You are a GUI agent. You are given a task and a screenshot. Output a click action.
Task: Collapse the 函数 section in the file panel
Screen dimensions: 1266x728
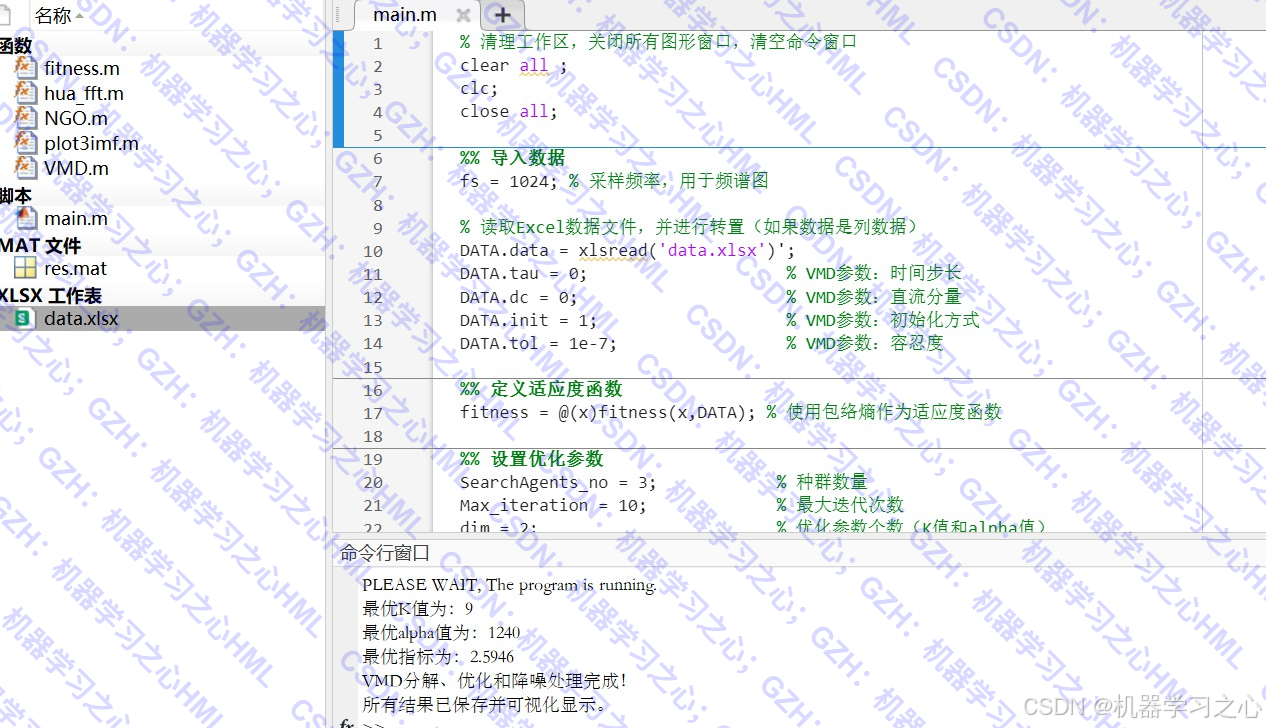17,44
